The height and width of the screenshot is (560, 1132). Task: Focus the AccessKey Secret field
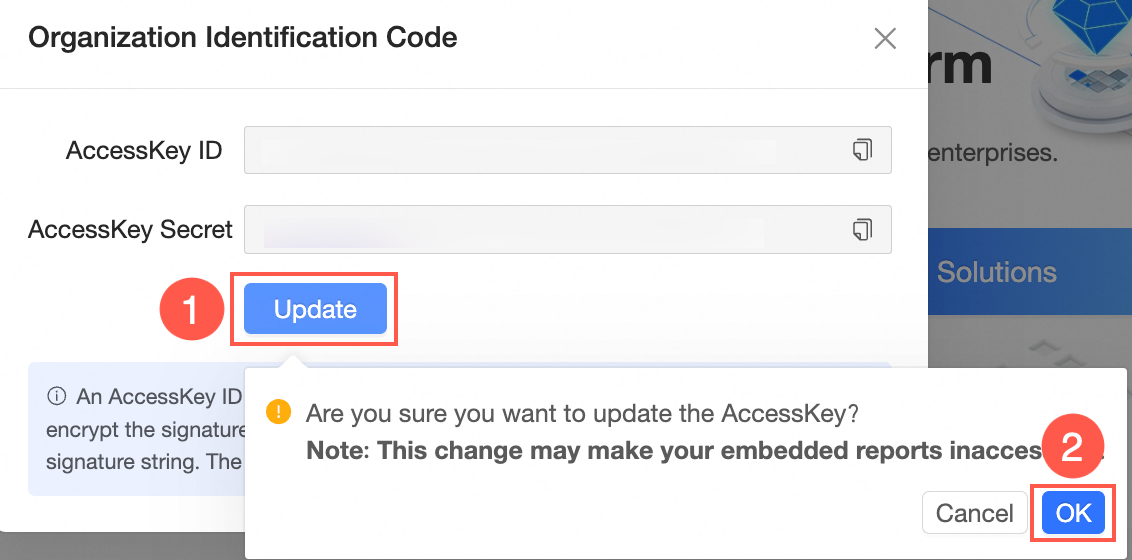click(x=540, y=230)
